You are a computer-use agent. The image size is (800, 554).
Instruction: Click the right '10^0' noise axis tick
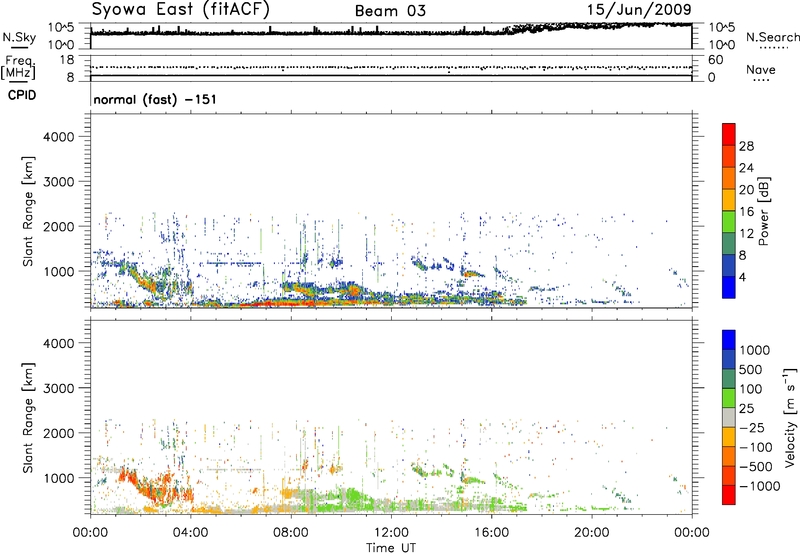721,45
